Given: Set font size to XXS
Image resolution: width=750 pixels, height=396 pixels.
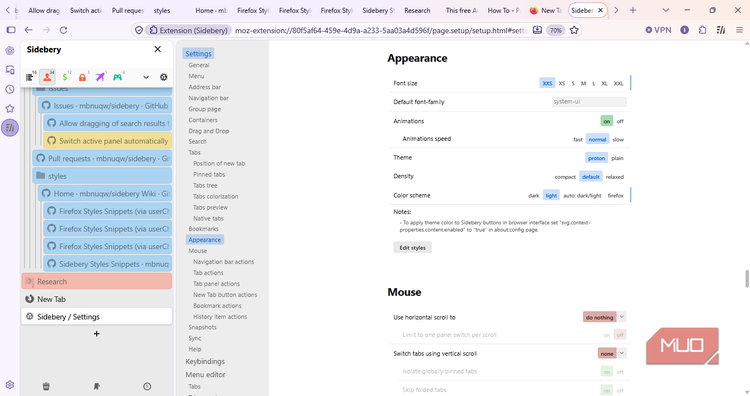Looking at the screenshot, I should [x=547, y=83].
